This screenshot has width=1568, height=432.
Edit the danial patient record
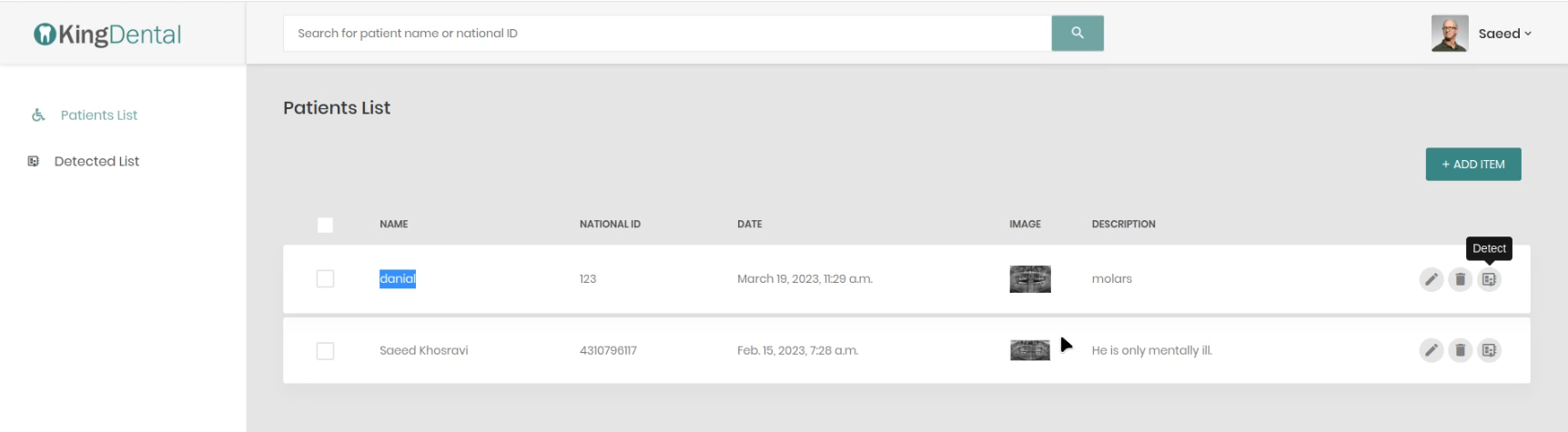click(x=1431, y=279)
